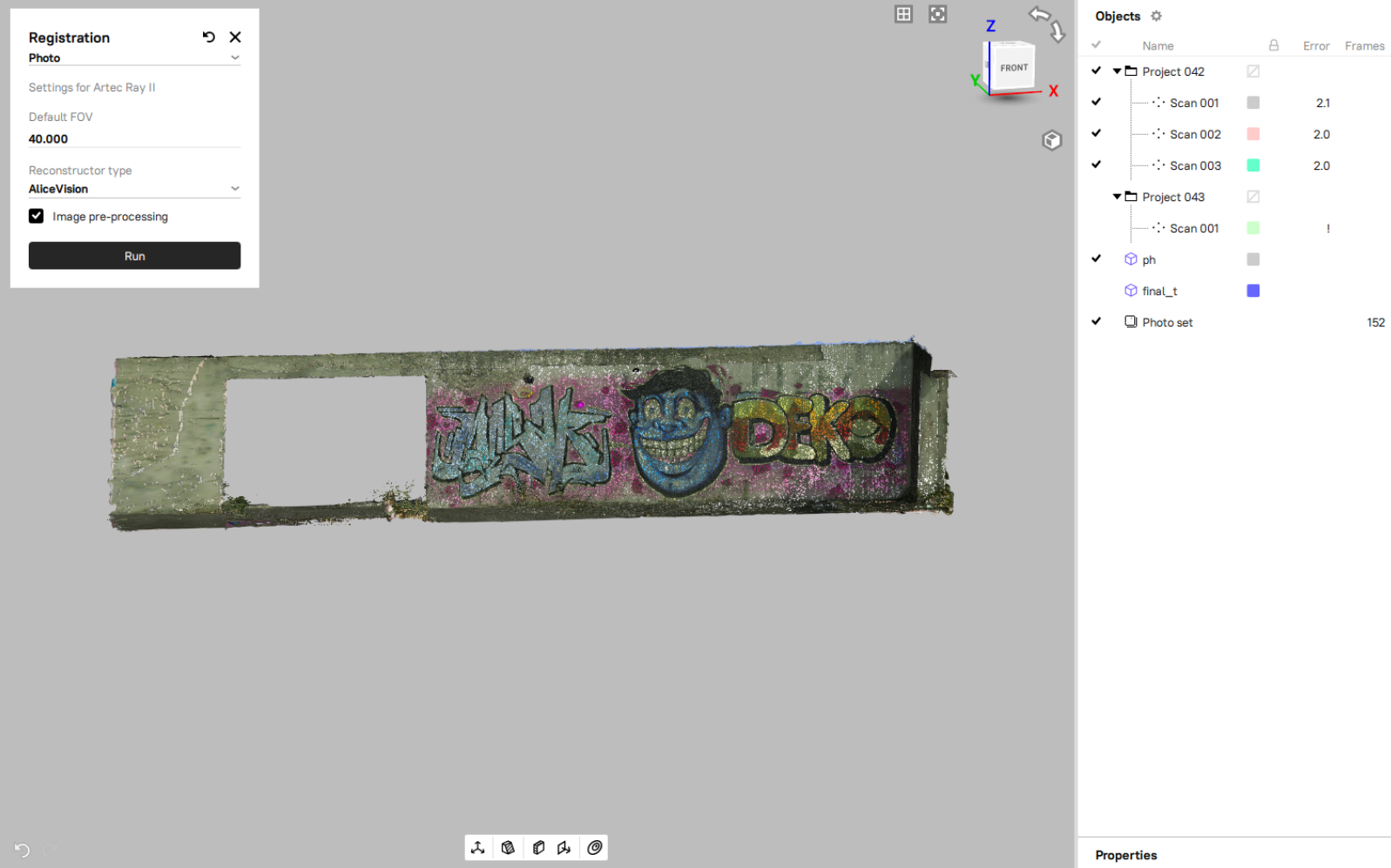Click the lock column header icon
This screenshot has height=868, width=1391.
pos(1273,45)
